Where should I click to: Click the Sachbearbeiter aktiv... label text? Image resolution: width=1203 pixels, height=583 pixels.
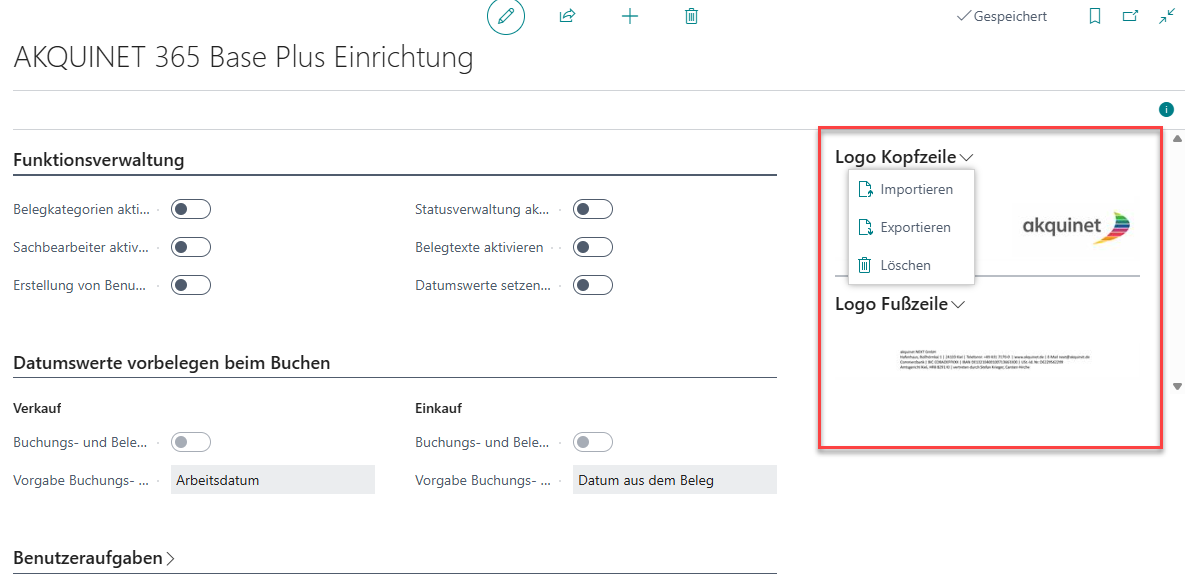(81, 247)
